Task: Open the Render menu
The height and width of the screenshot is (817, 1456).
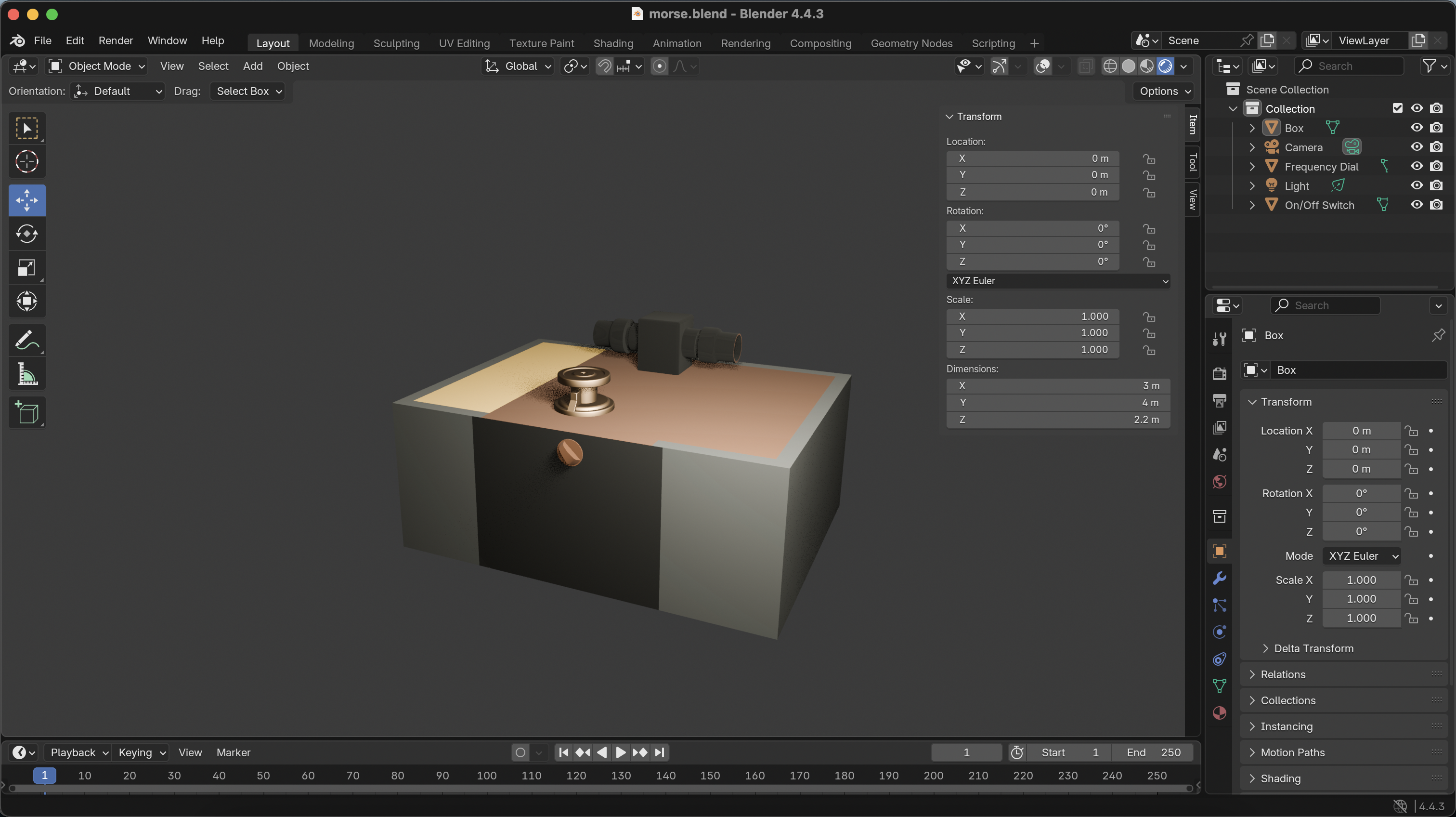Action: (115, 40)
